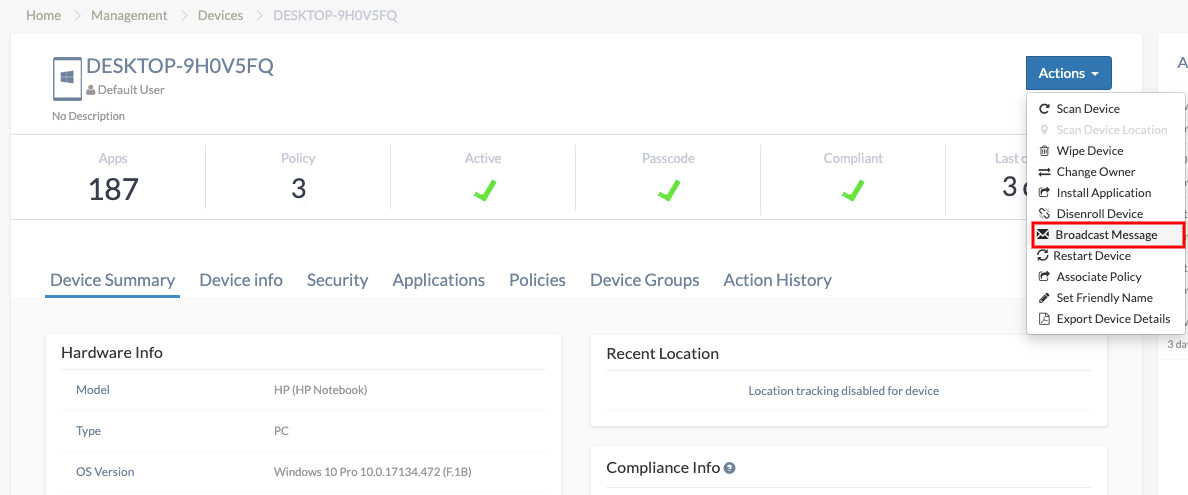Click the Install Application share icon
The width and height of the screenshot is (1188, 495).
click(1044, 193)
